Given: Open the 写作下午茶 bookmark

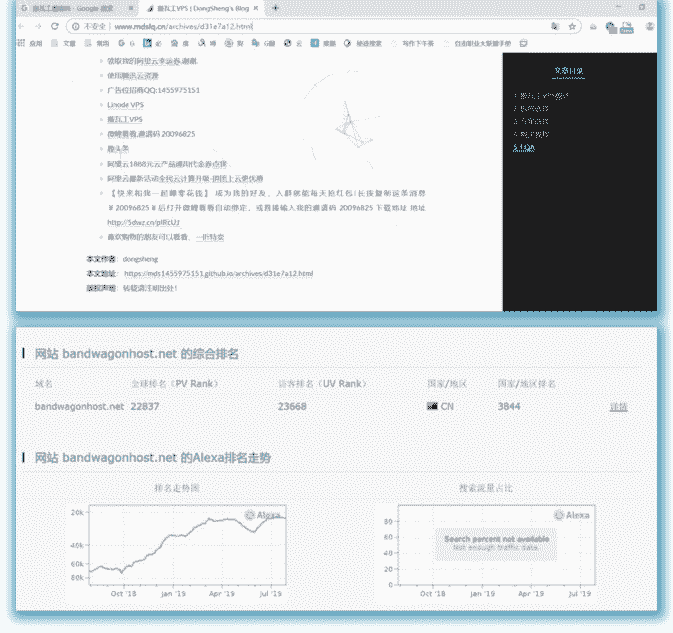Looking at the screenshot, I should click(415, 44).
